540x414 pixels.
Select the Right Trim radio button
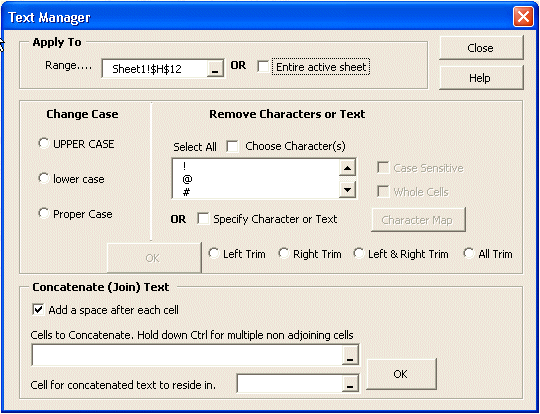tap(283, 253)
